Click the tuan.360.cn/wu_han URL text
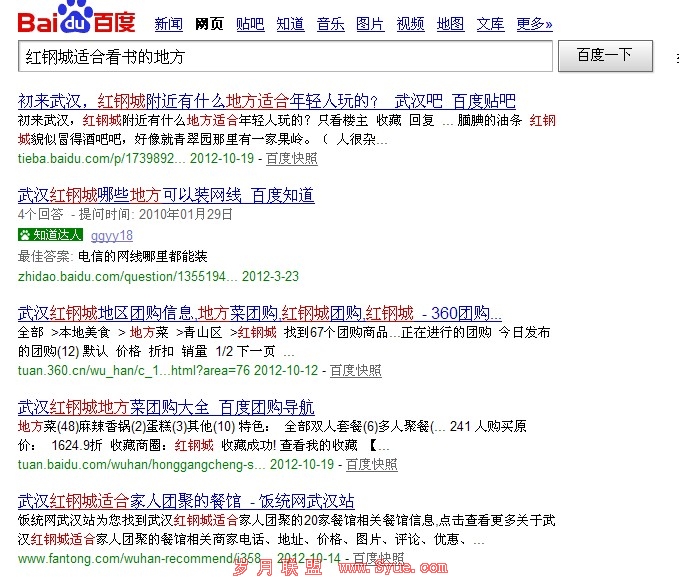 [x=133, y=370]
